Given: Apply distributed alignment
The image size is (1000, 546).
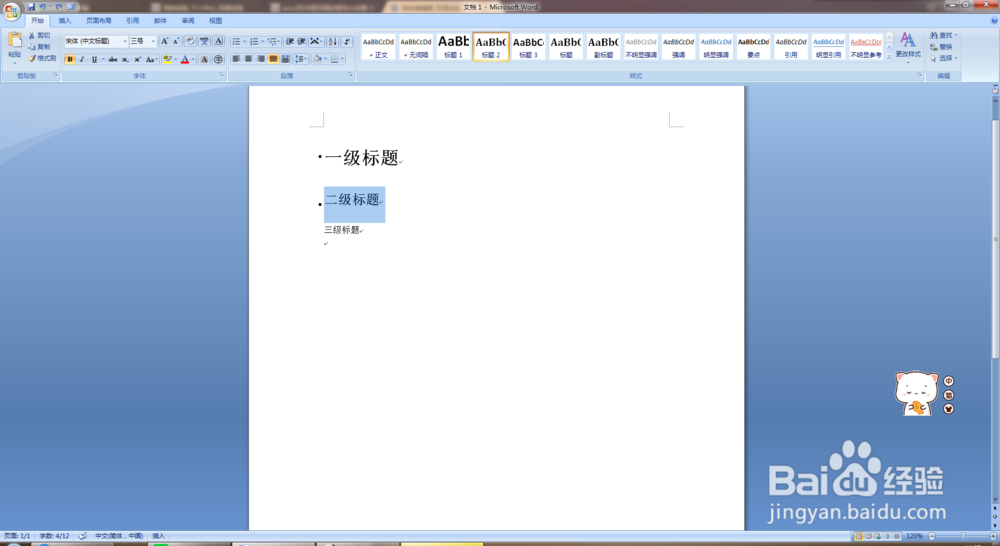Looking at the screenshot, I should coord(285,59).
